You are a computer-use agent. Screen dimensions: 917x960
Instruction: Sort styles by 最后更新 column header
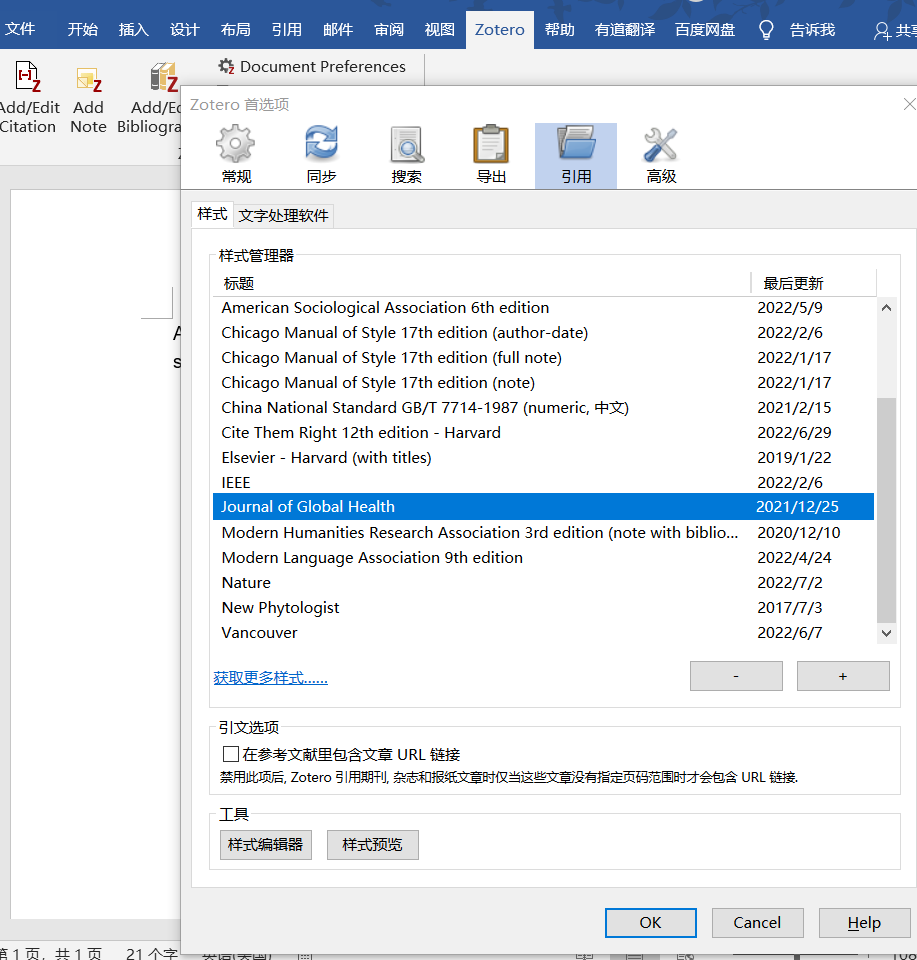814,283
